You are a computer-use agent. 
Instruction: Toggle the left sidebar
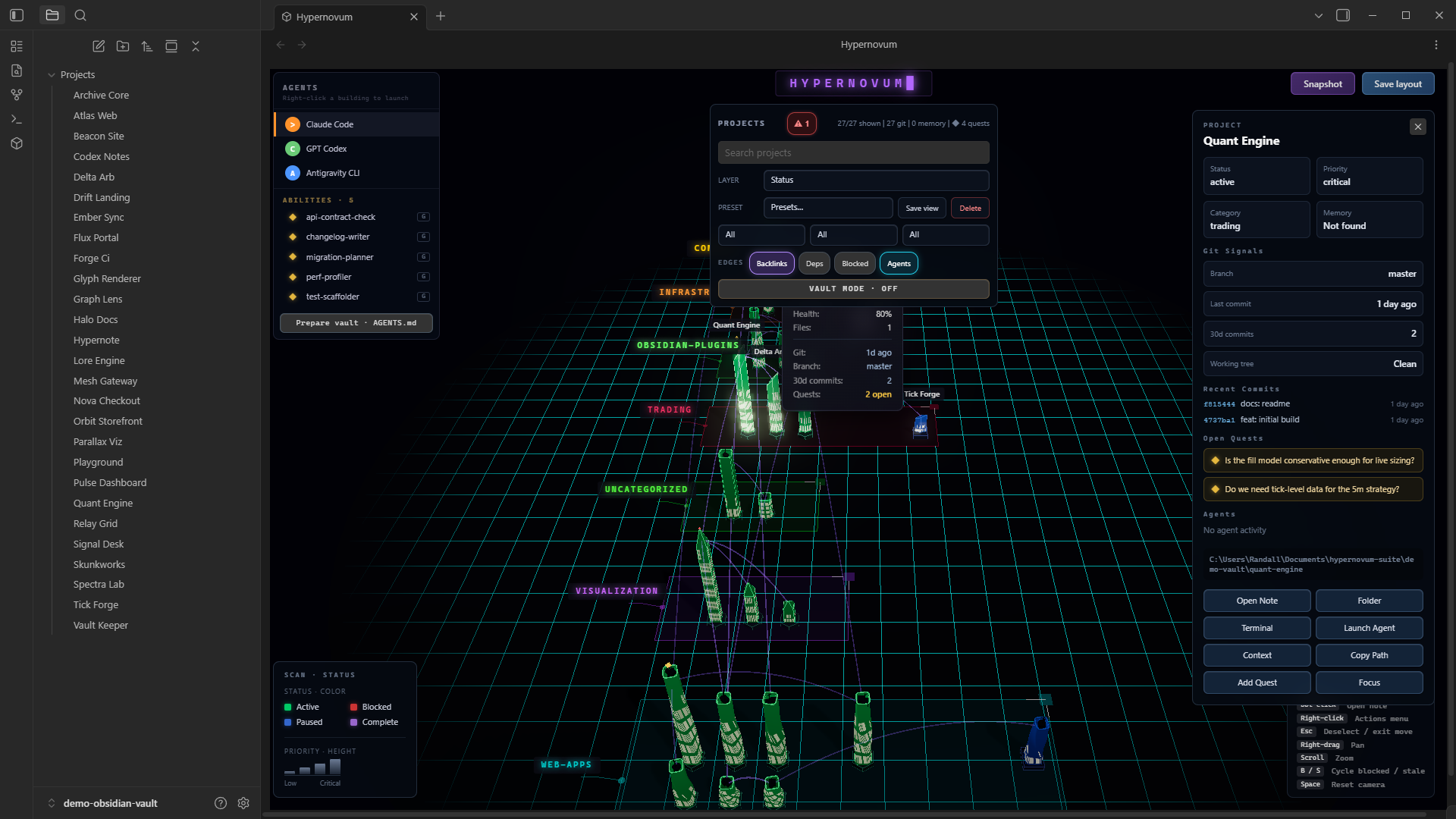[17, 15]
